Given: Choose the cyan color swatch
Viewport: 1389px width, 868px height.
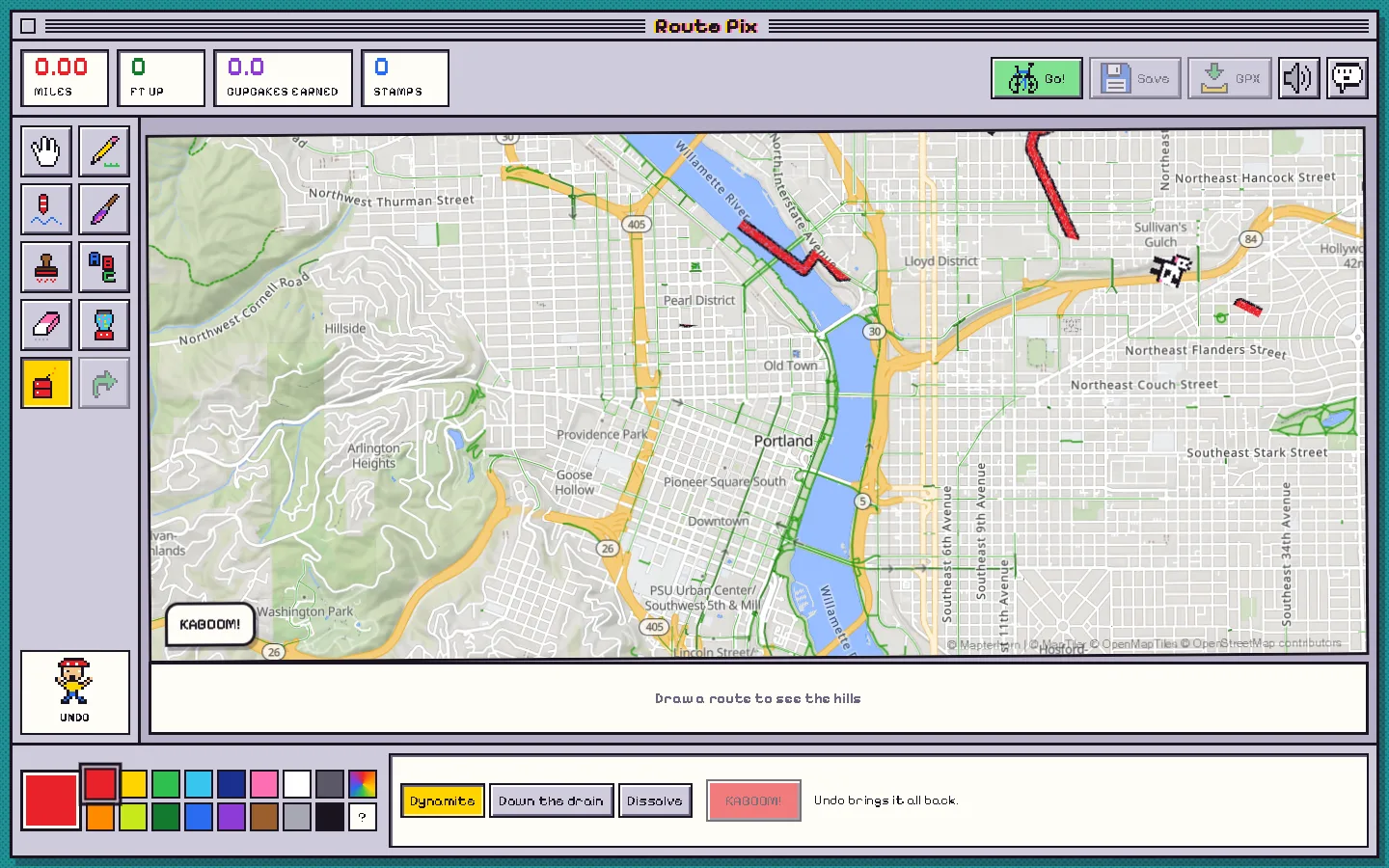Looking at the screenshot, I should pyautogui.click(x=199, y=784).
